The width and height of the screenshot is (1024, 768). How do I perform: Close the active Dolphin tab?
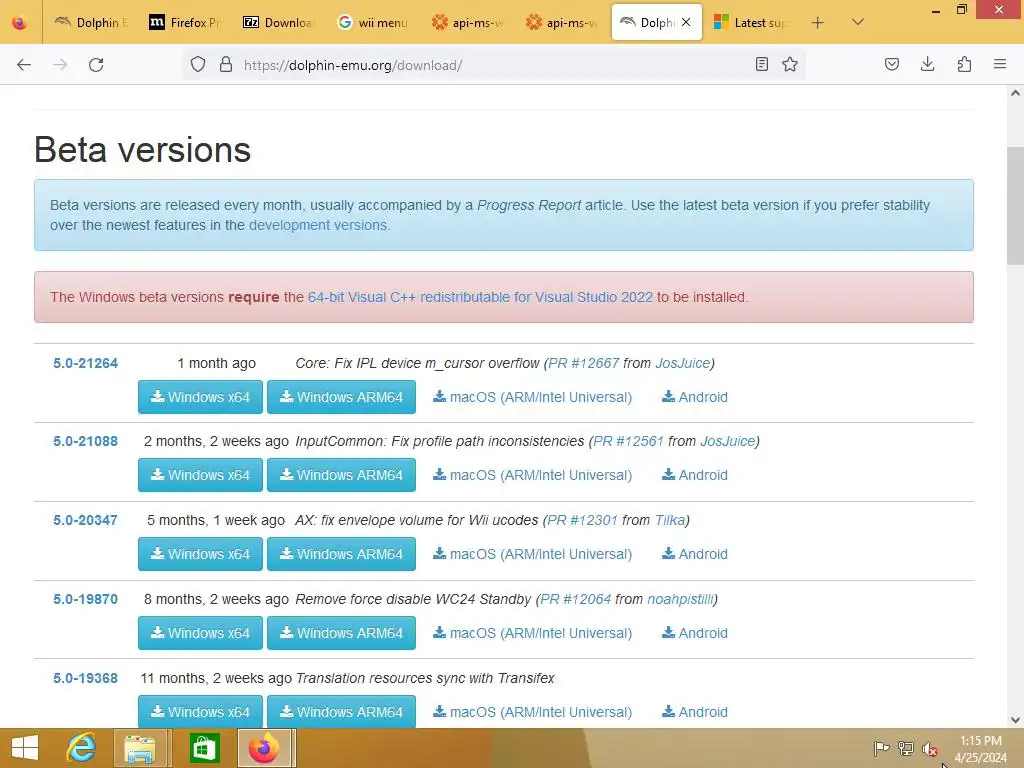[686, 22]
